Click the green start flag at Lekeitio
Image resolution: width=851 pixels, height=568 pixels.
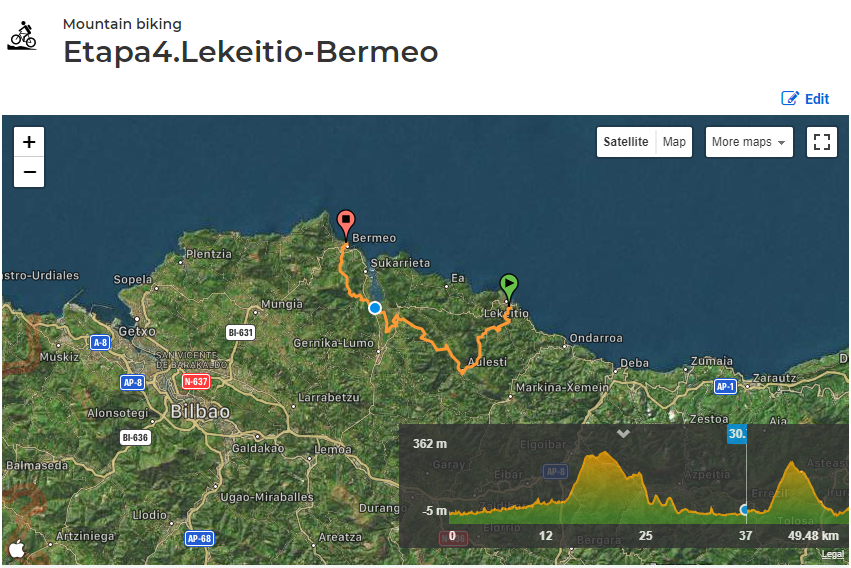coord(509,286)
